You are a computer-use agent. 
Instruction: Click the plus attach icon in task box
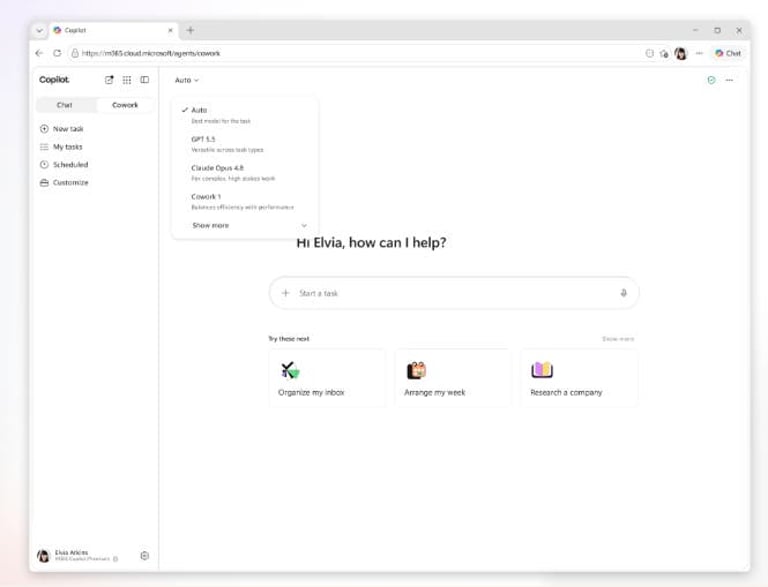286,293
